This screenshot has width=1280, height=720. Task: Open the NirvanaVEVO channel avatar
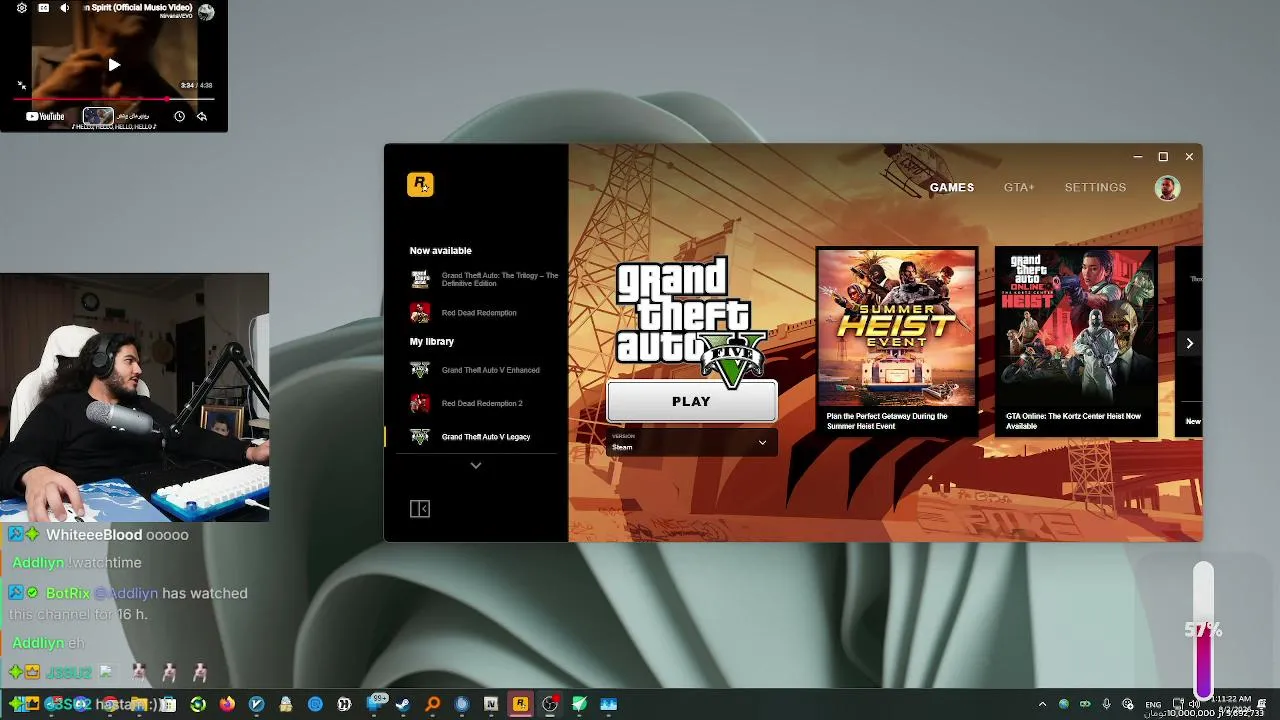click(206, 12)
